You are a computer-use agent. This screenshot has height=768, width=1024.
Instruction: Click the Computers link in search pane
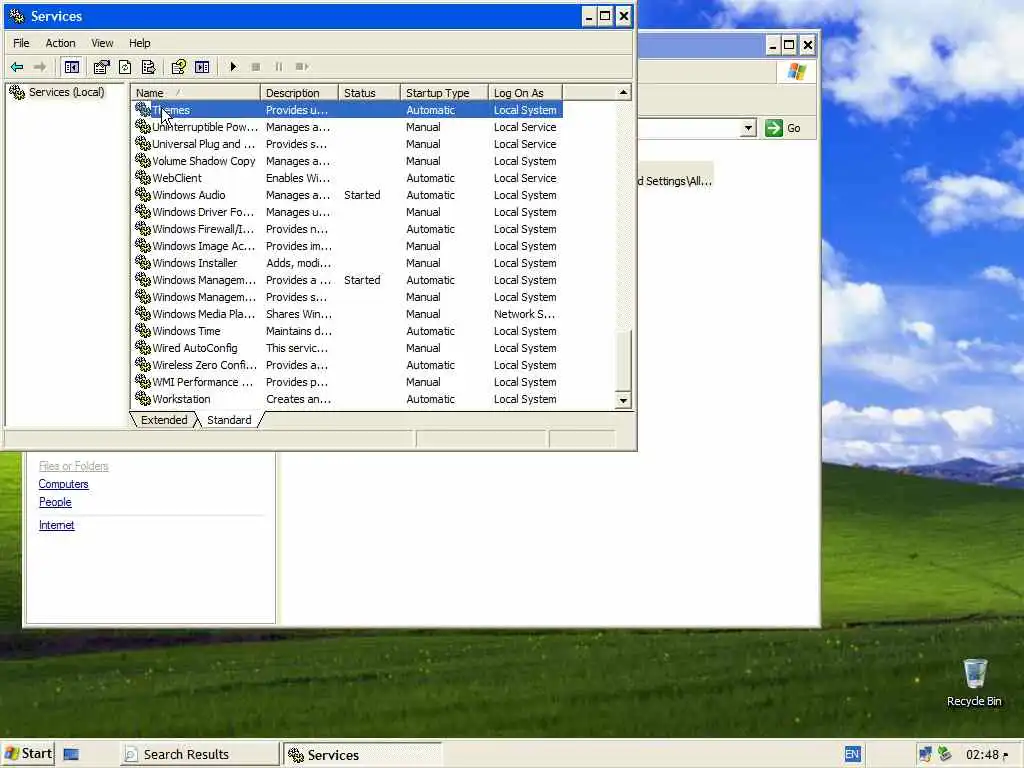click(x=63, y=484)
